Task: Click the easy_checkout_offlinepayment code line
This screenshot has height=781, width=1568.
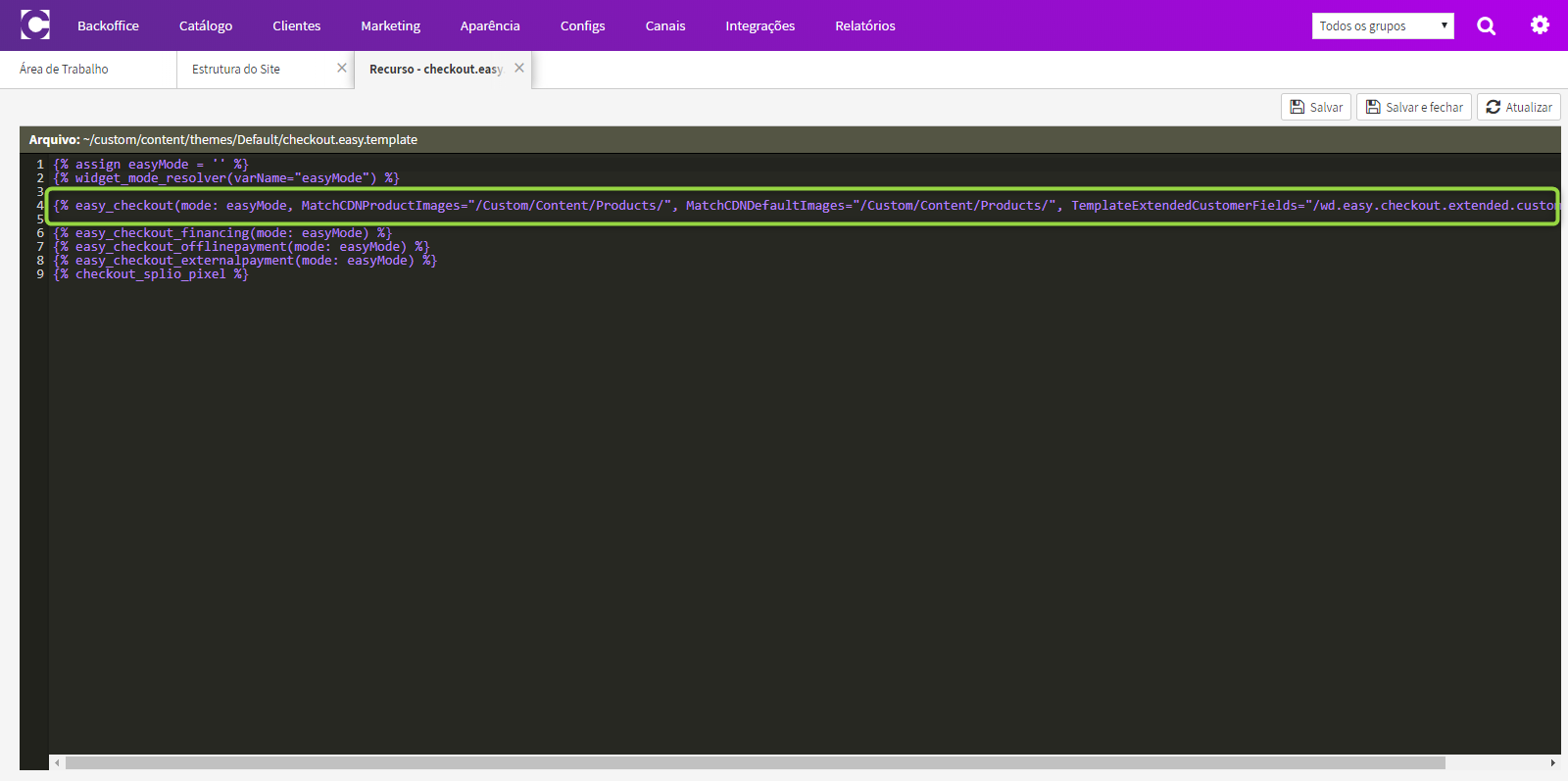Action: pyautogui.click(x=241, y=247)
